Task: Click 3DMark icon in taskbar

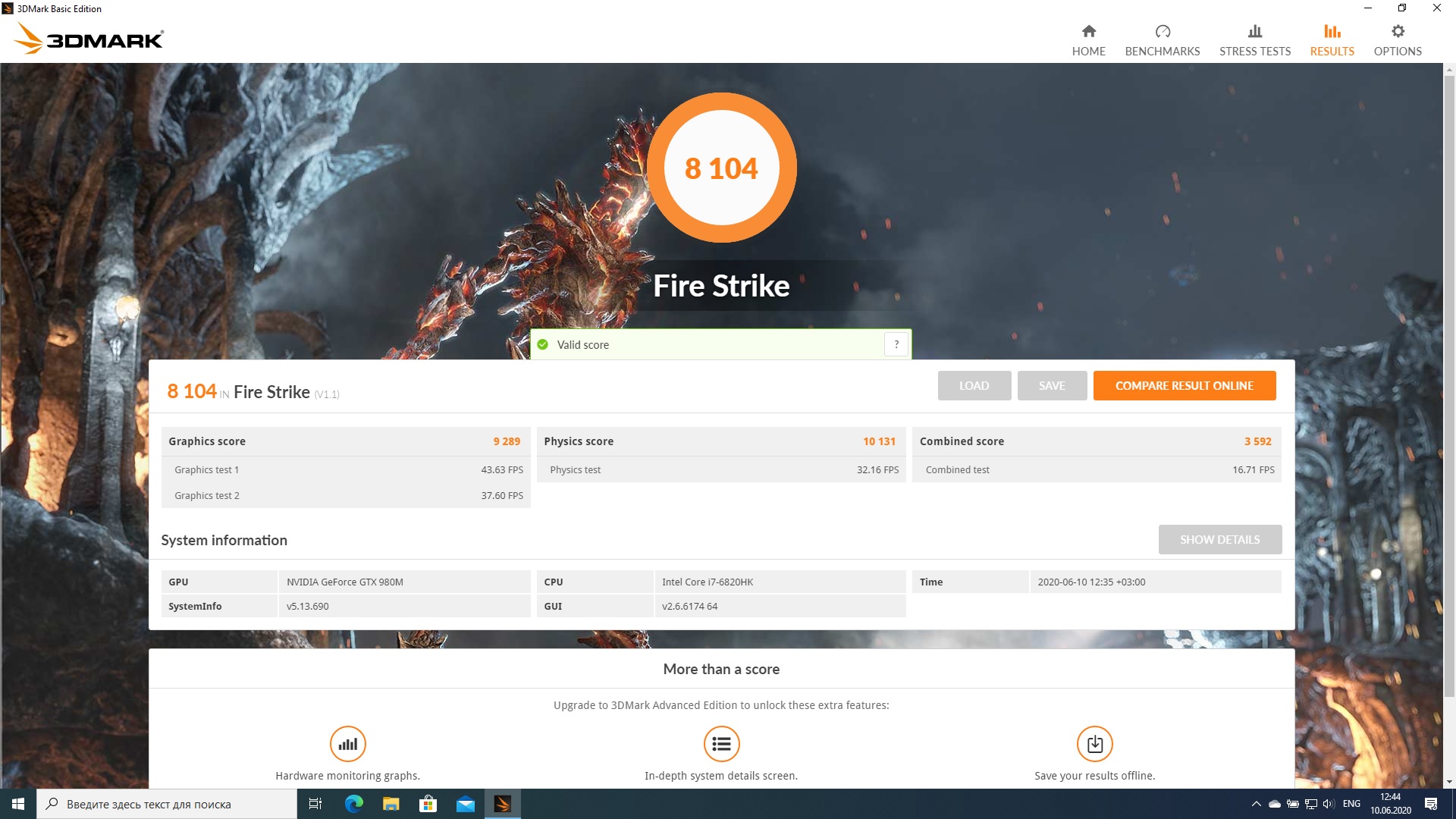Action: click(502, 804)
